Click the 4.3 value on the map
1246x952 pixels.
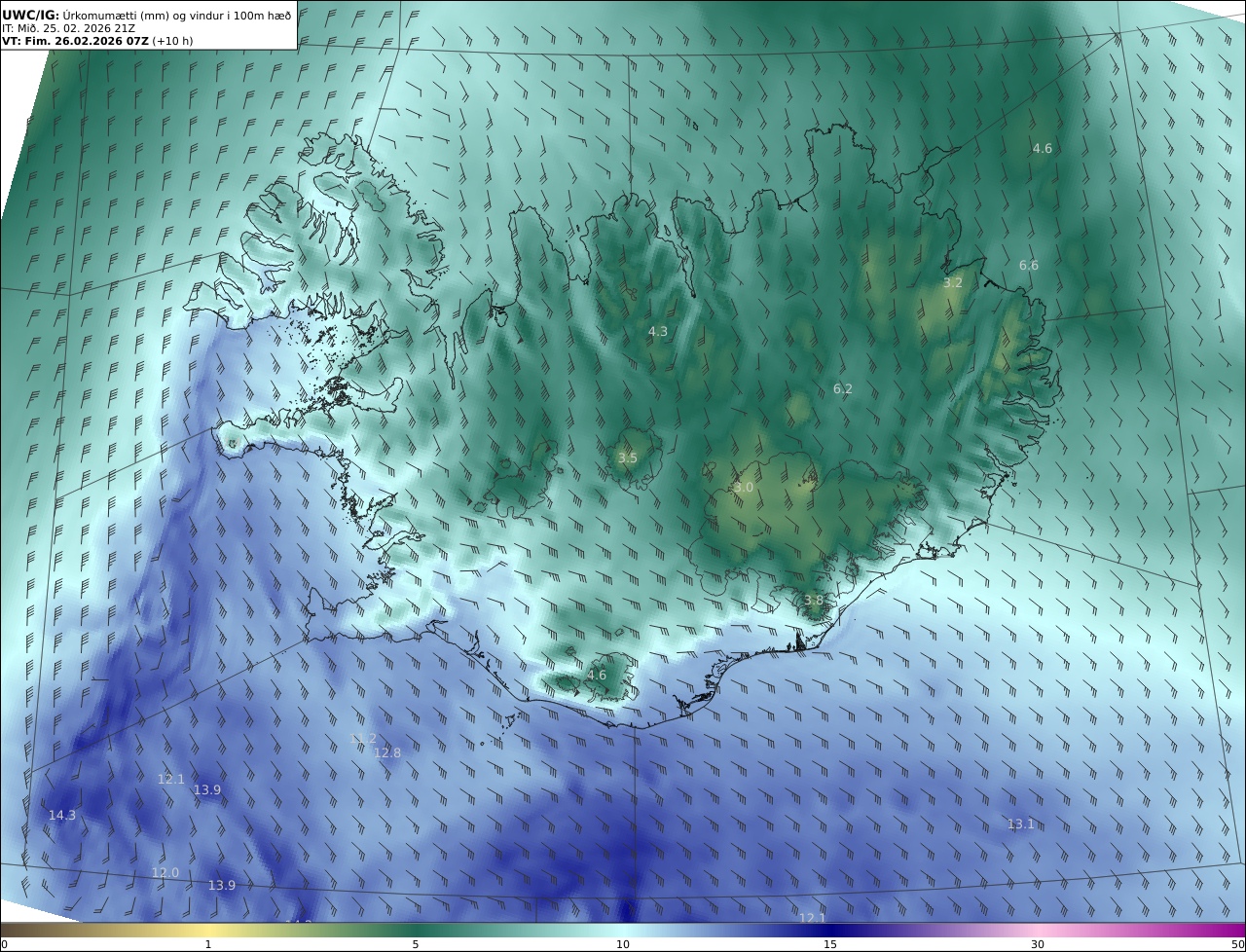(658, 332)
